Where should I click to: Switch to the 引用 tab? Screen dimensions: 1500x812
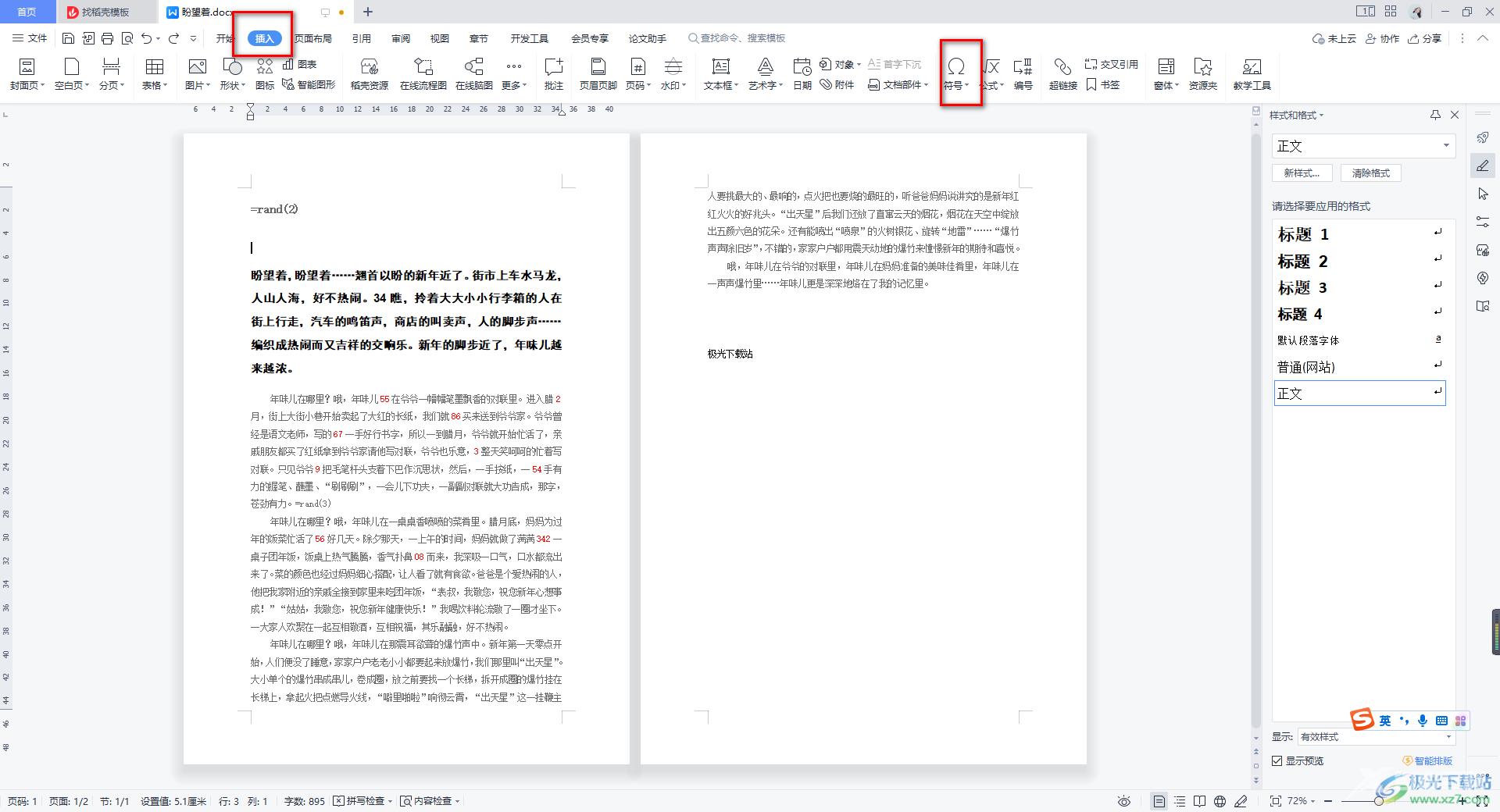pos(361,38)
